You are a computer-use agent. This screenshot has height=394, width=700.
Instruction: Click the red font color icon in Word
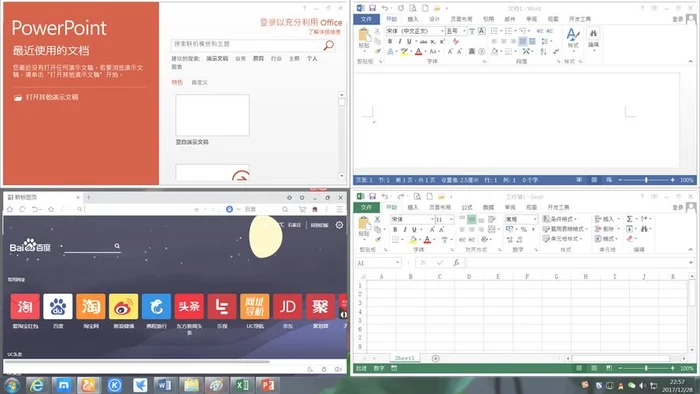click(418, 52)
